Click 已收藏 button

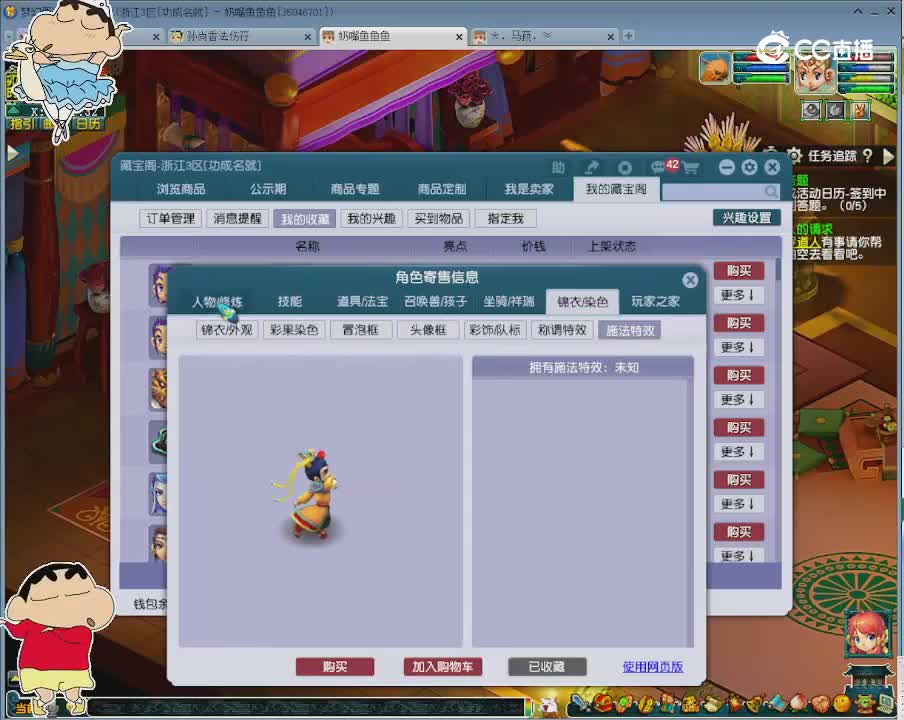[x=547, y=667]
